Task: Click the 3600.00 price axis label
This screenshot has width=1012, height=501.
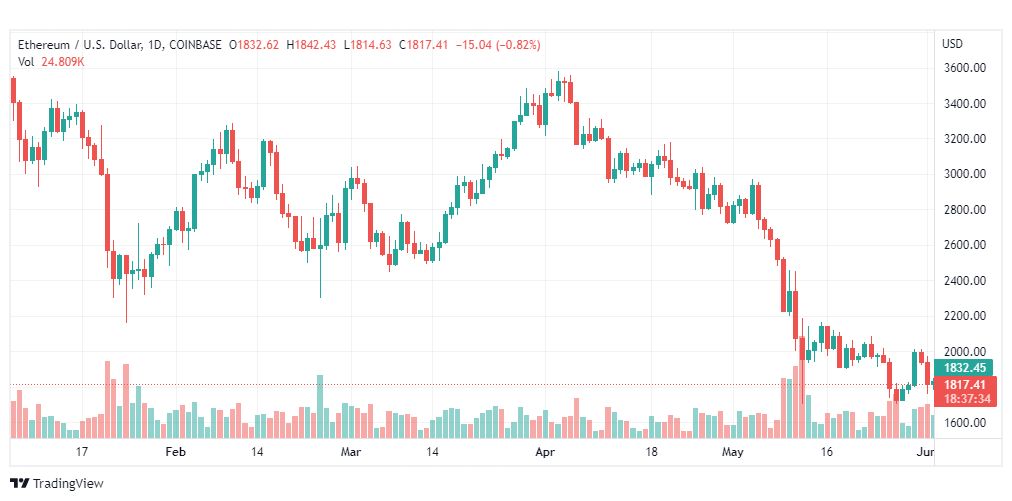Action: coord(964,68)
